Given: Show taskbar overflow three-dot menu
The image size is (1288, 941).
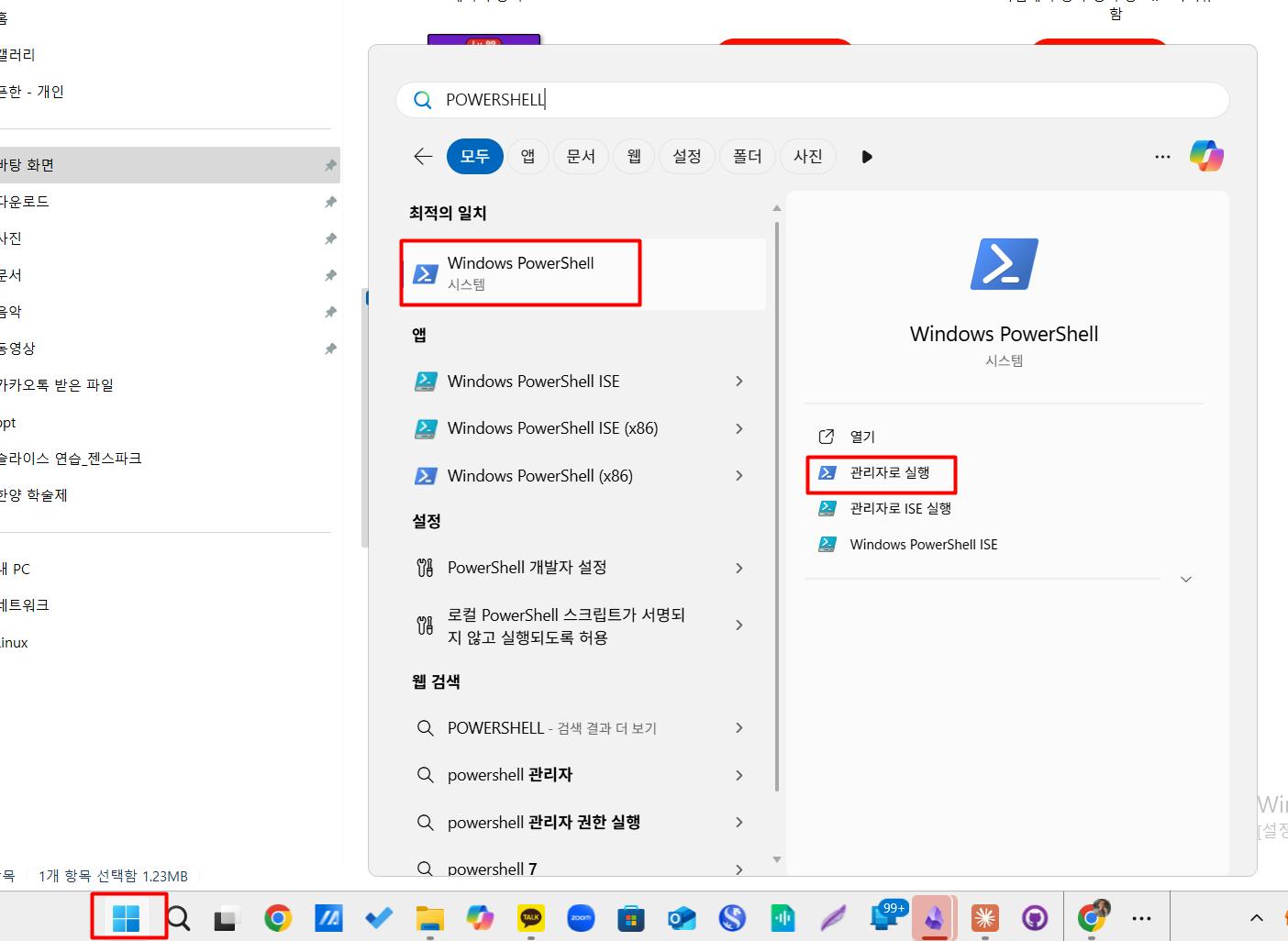Looking at the screenshot, I should click(1141, 918).
